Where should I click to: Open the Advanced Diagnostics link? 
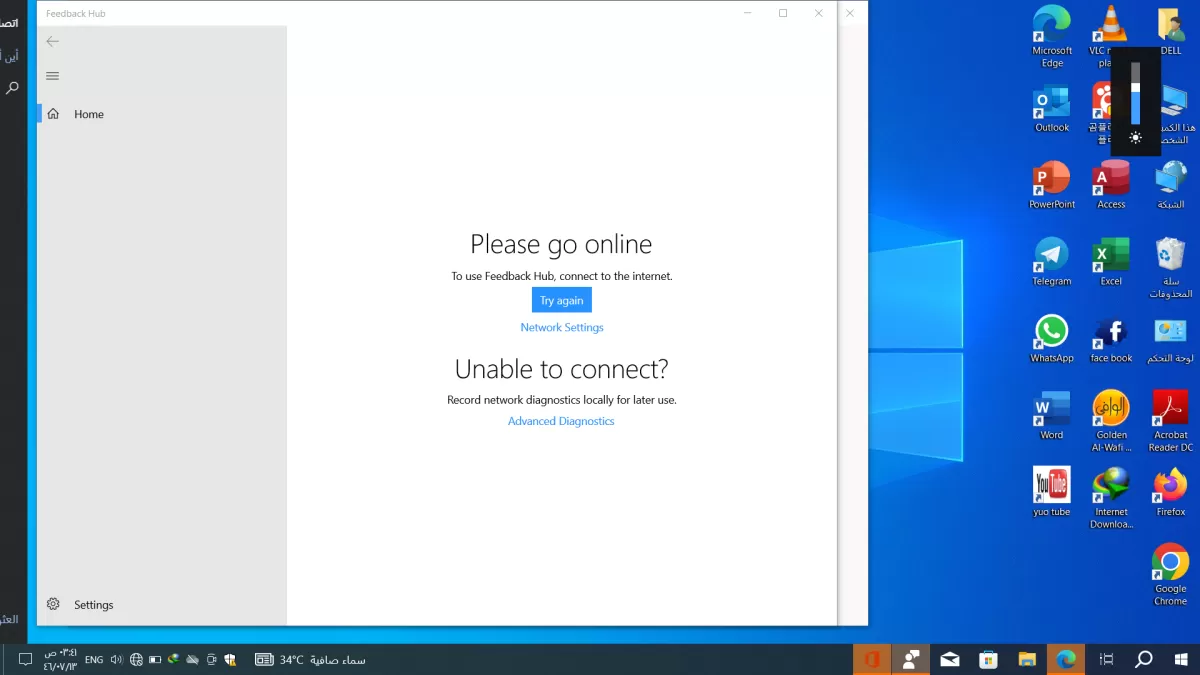click(x=561, y=421)
